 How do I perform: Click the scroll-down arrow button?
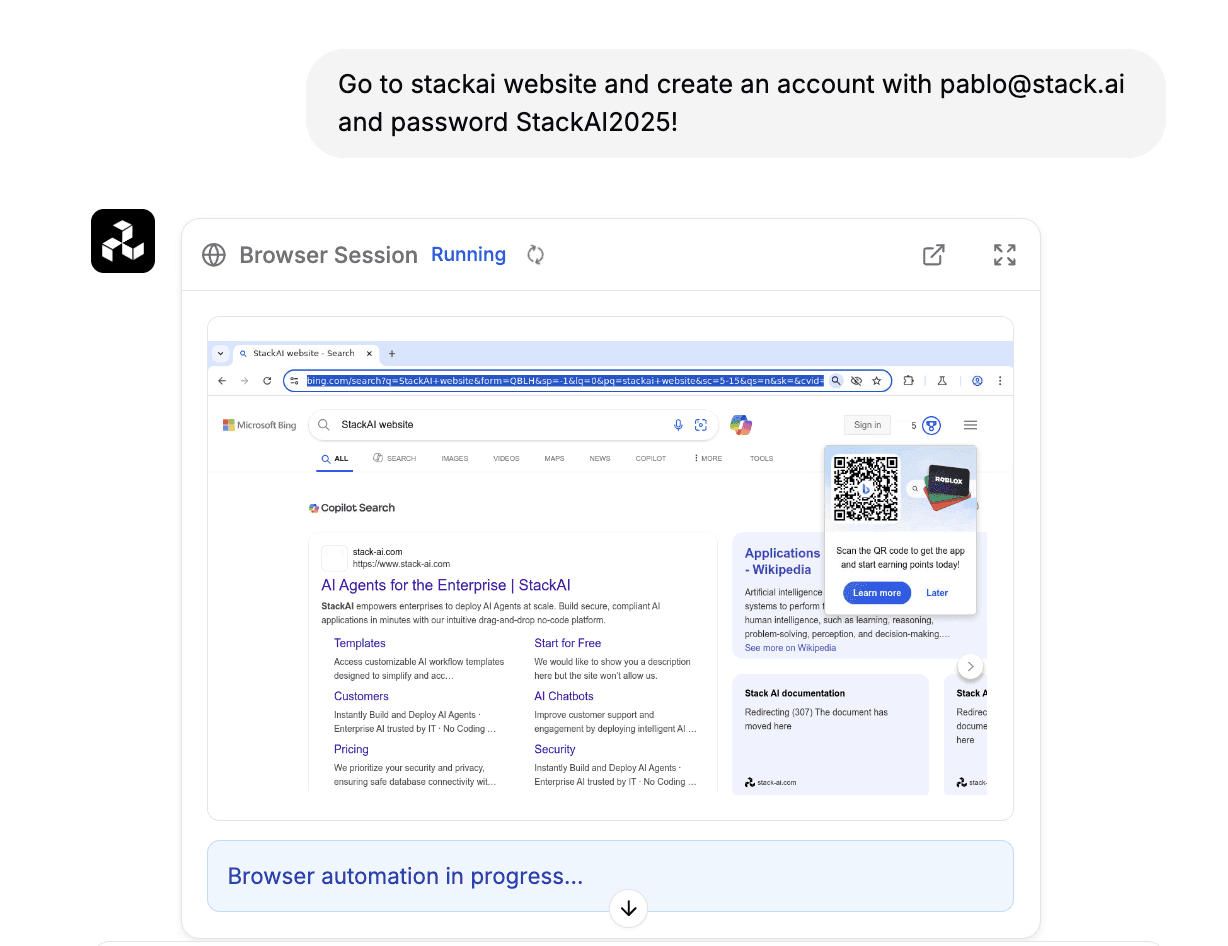[x=629, y=908]
